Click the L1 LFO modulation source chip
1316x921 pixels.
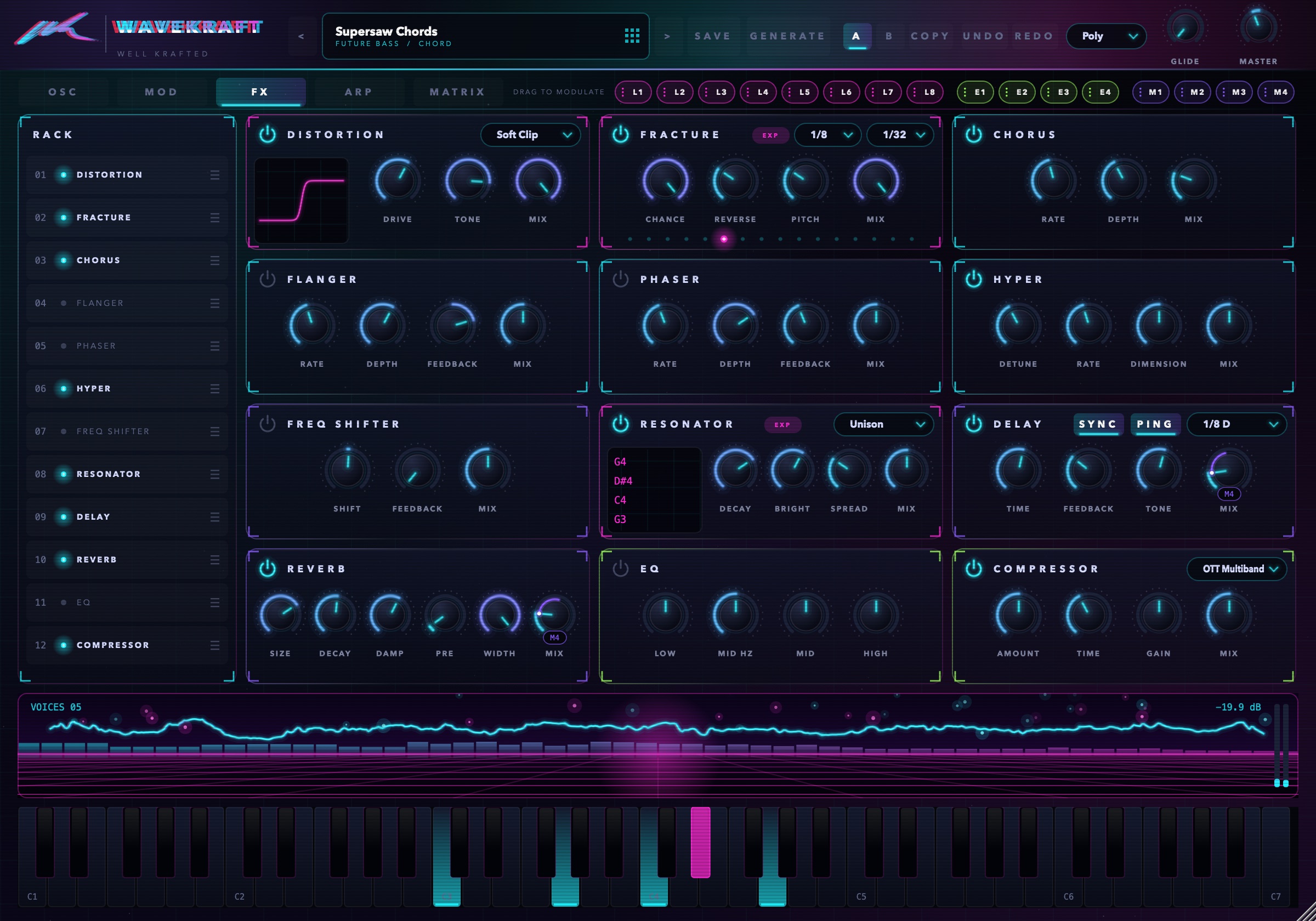click(x=633, y=92)
